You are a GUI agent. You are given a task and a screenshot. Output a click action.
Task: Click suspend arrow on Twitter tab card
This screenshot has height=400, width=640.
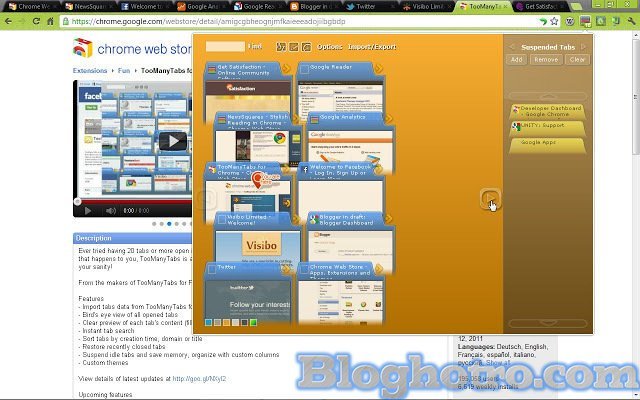pos(286,269)
